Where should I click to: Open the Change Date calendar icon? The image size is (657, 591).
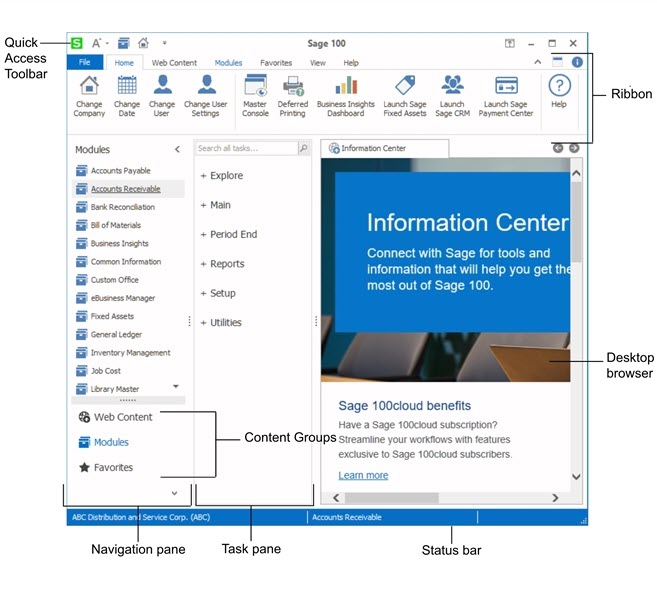tap(127, 87)
